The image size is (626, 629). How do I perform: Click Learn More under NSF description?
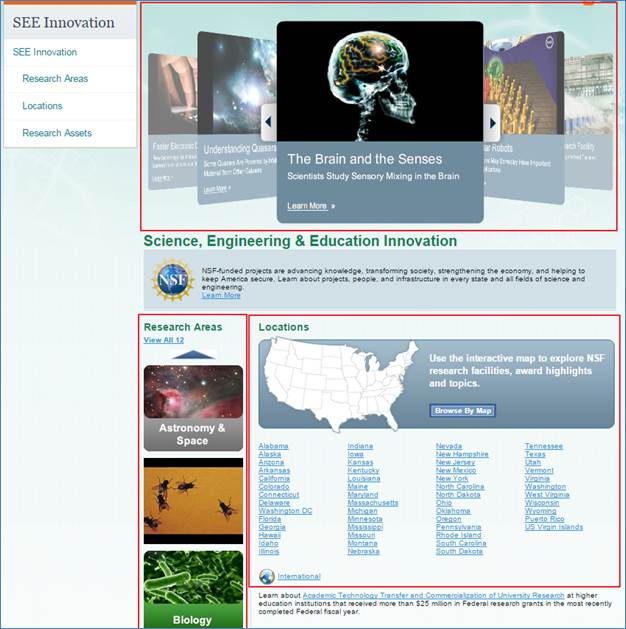221,295
